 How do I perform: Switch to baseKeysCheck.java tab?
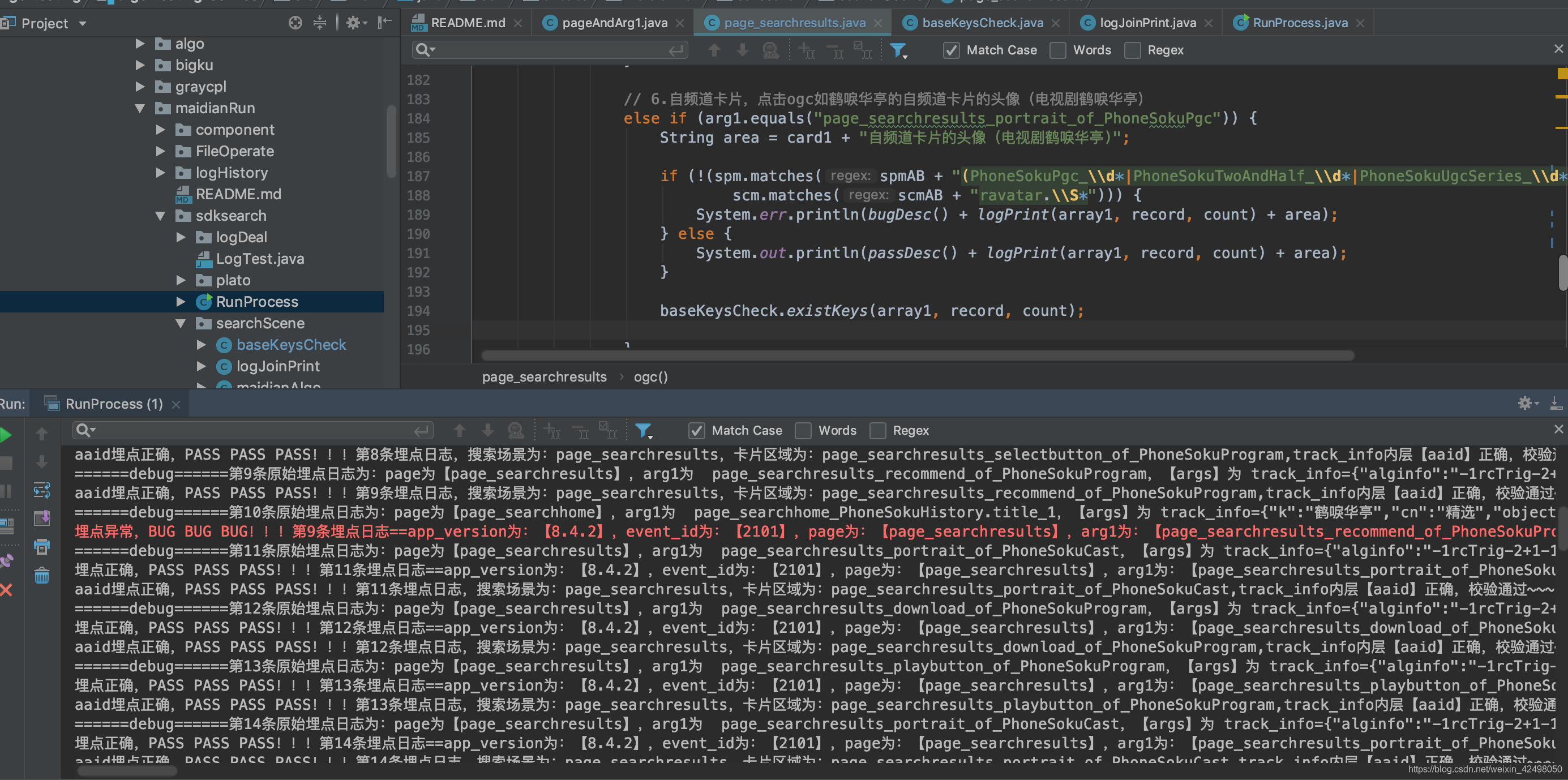(982, 23)
